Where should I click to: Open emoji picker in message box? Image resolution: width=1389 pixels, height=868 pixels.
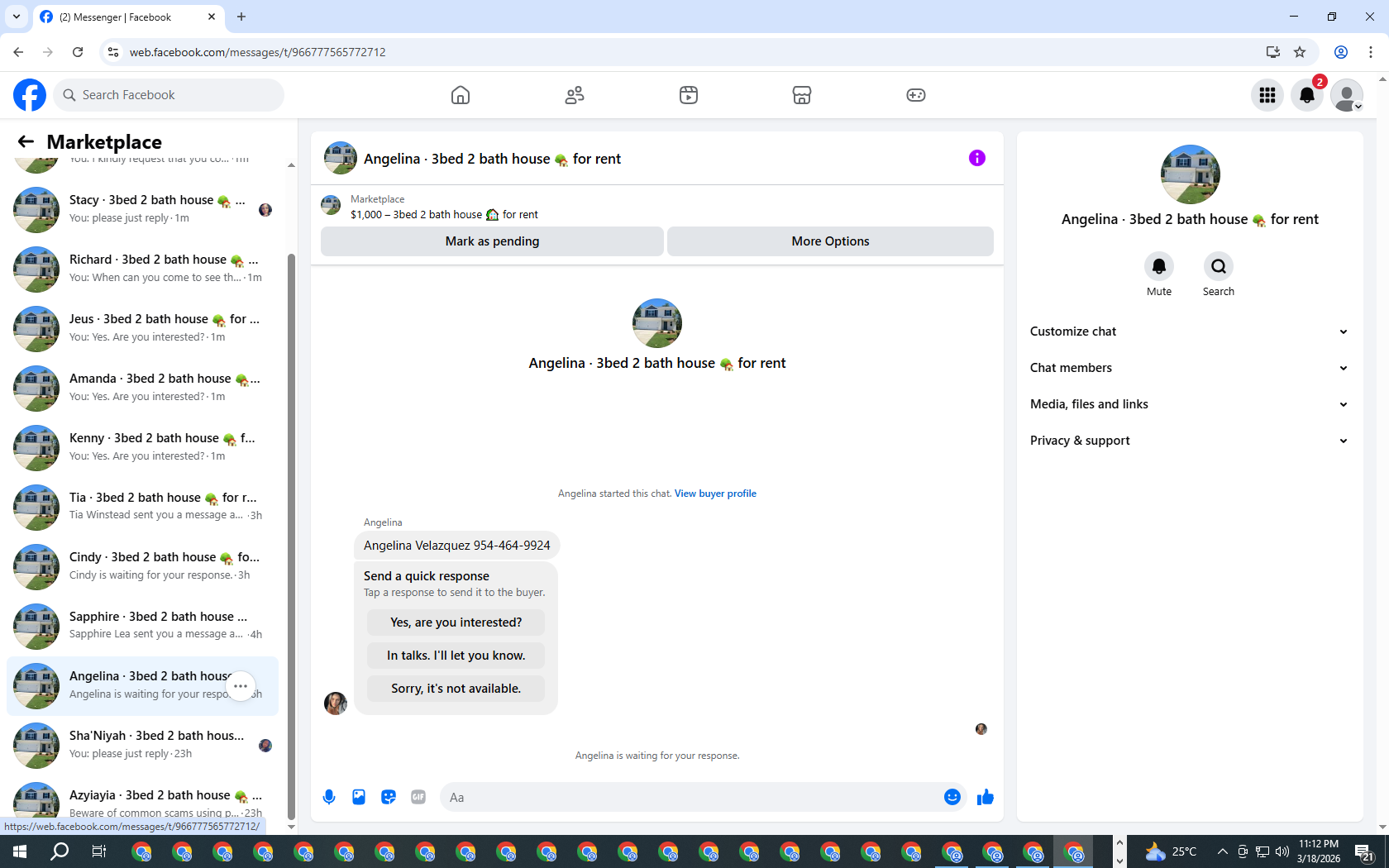[x=952, y=797]
